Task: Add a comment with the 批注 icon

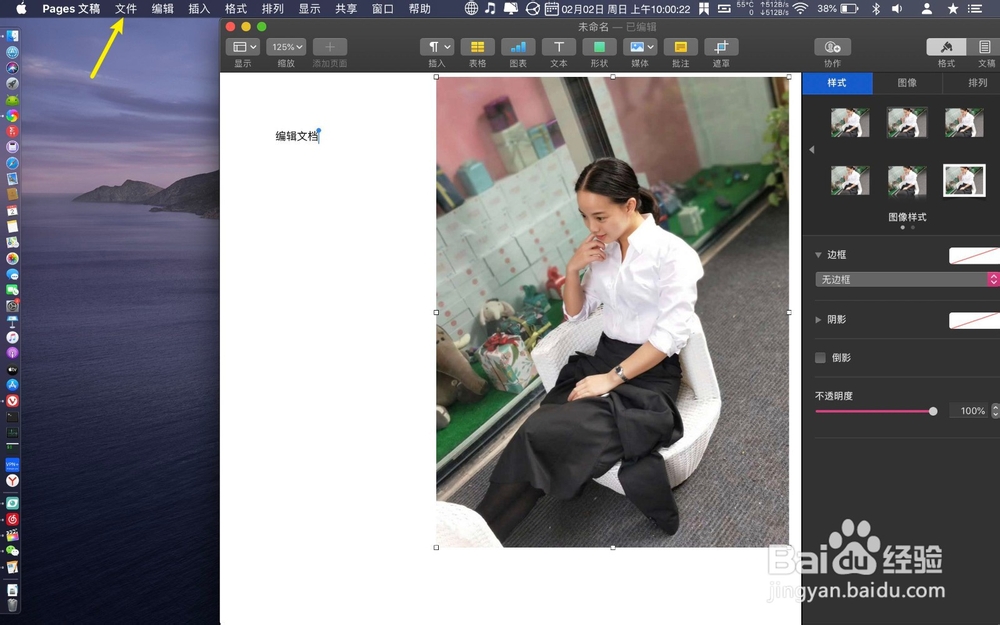Action: 680,46
